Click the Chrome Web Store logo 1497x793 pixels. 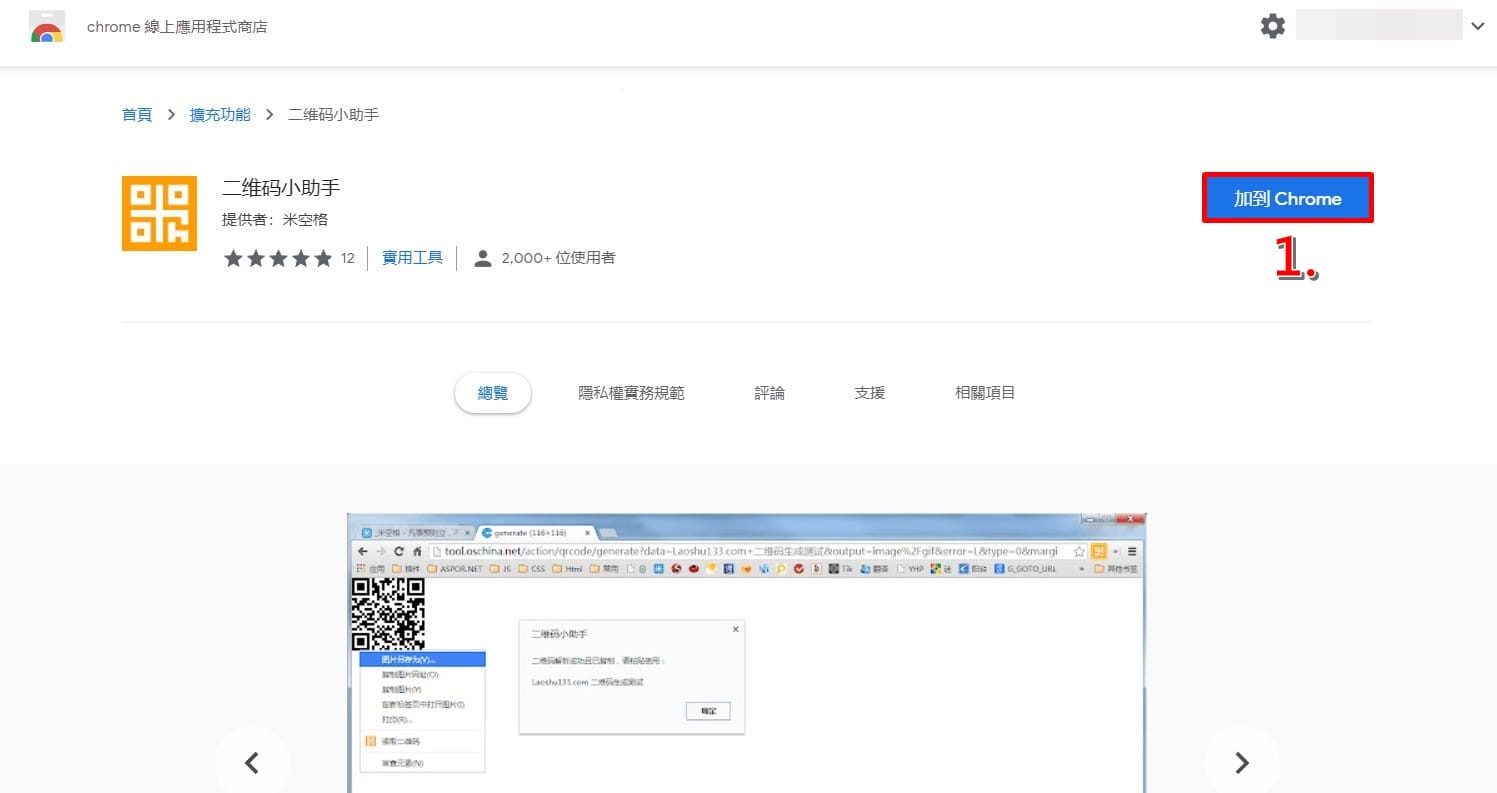tap(47, 27)
